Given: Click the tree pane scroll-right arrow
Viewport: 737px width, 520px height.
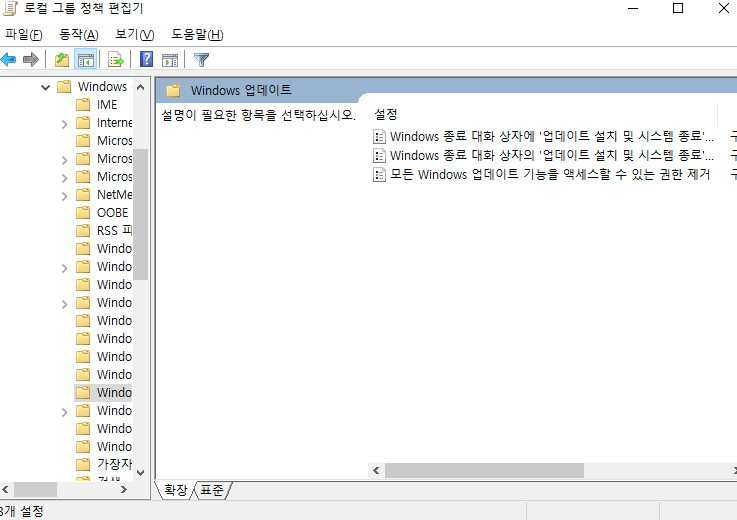Looking at the screenshot, I should point(124,489).
